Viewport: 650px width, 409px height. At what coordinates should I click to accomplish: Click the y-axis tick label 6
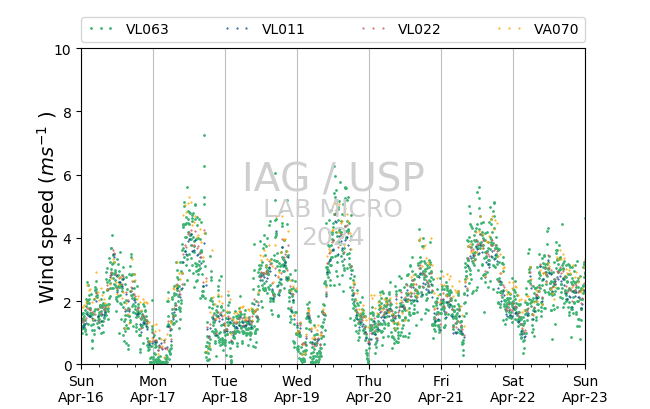(x=68, y=176)
